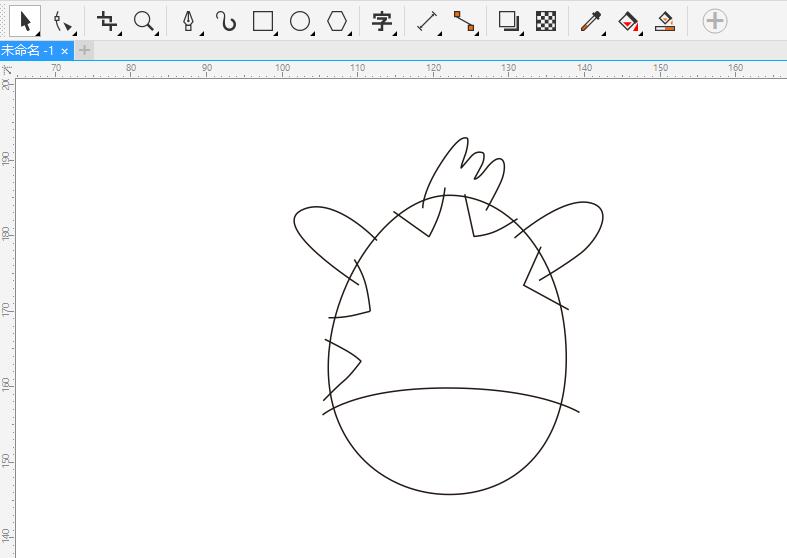Select the Rectangle tool
The height and width of the screenshot is (558, 787).
coord(263,22)
